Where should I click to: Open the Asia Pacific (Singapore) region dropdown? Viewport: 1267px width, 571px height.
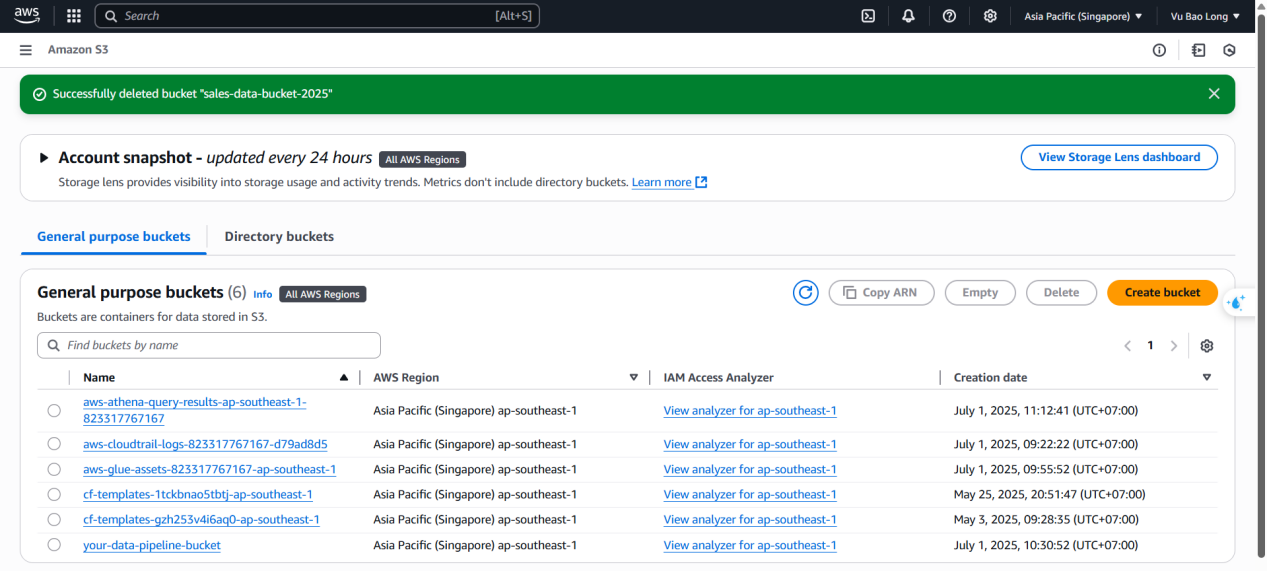pyautogui.click(x=1083, y=16)
